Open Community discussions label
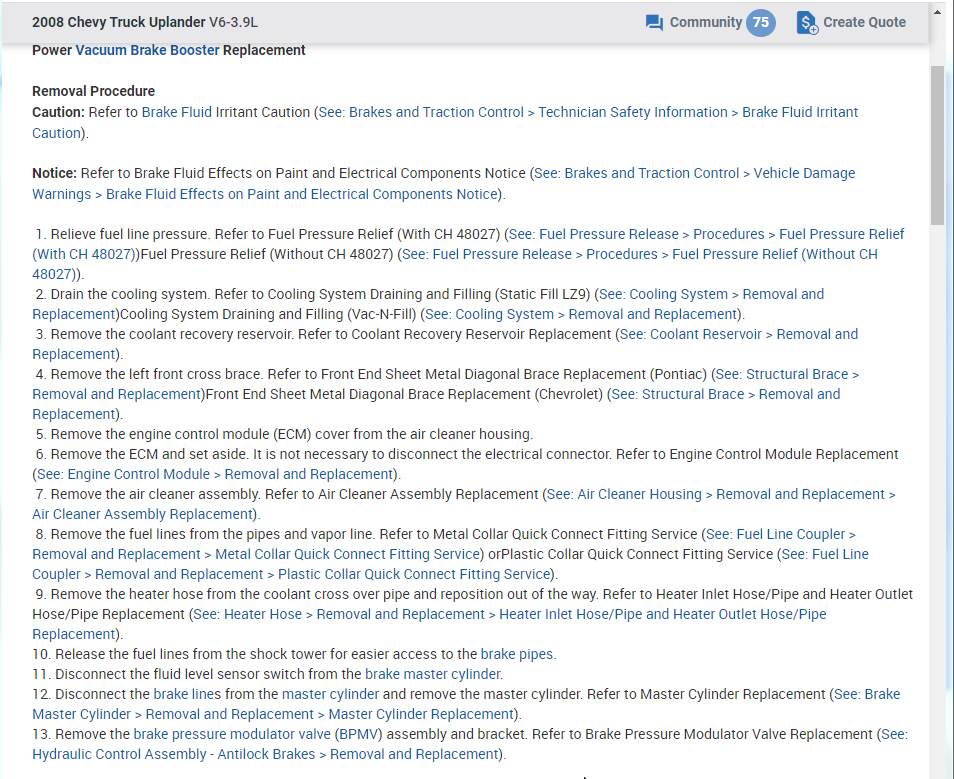This screenshot has width=954, height=779. pos(706,23)
